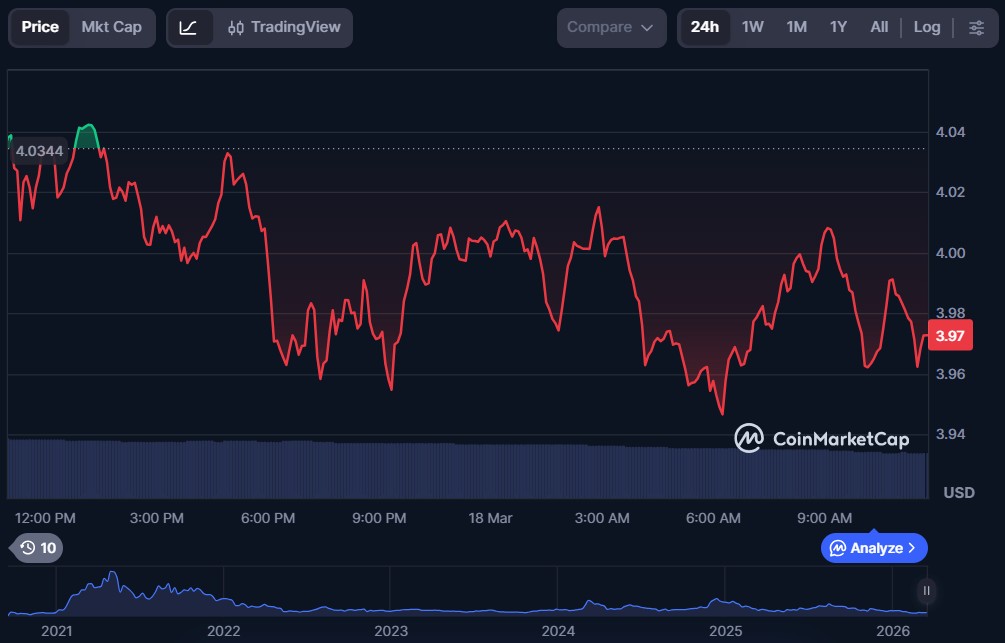Viewport: 1005px width, 643px height.
Task: Show the 1Y timeframe
Action: tap(838, 27)
